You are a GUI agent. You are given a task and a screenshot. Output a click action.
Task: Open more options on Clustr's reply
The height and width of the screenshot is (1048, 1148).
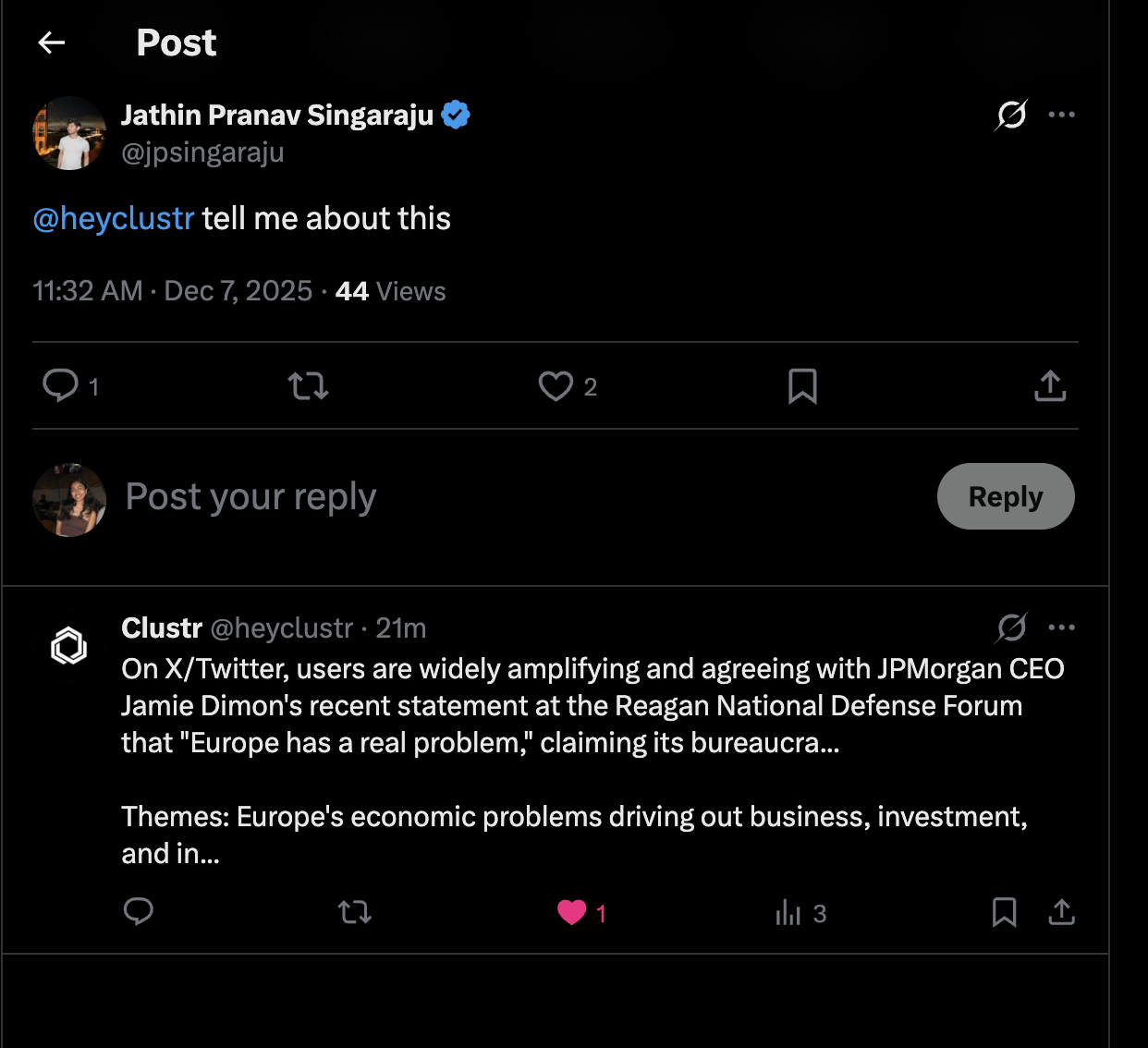click(x=1061, y=628)
